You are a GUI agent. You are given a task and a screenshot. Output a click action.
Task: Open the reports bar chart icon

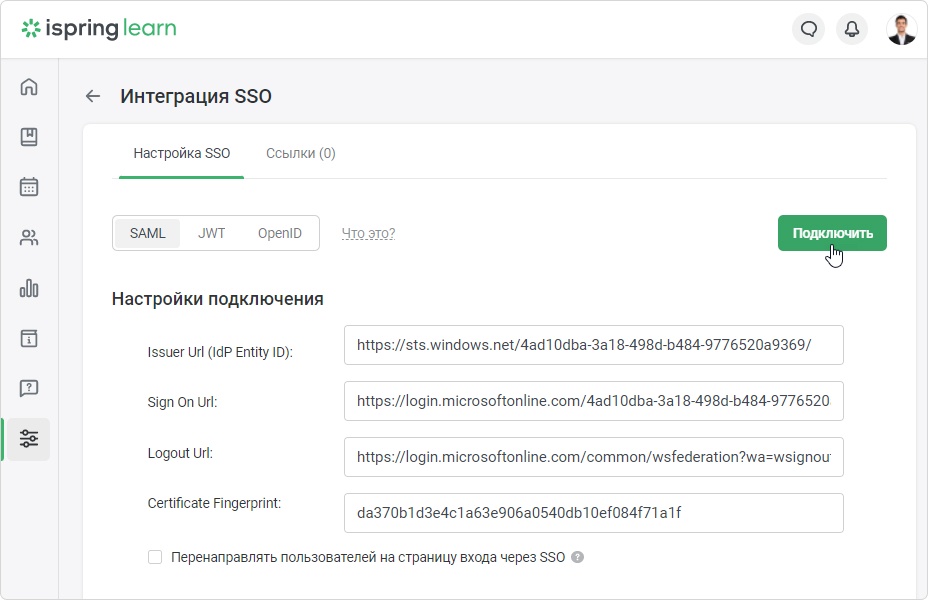point(28,288)
